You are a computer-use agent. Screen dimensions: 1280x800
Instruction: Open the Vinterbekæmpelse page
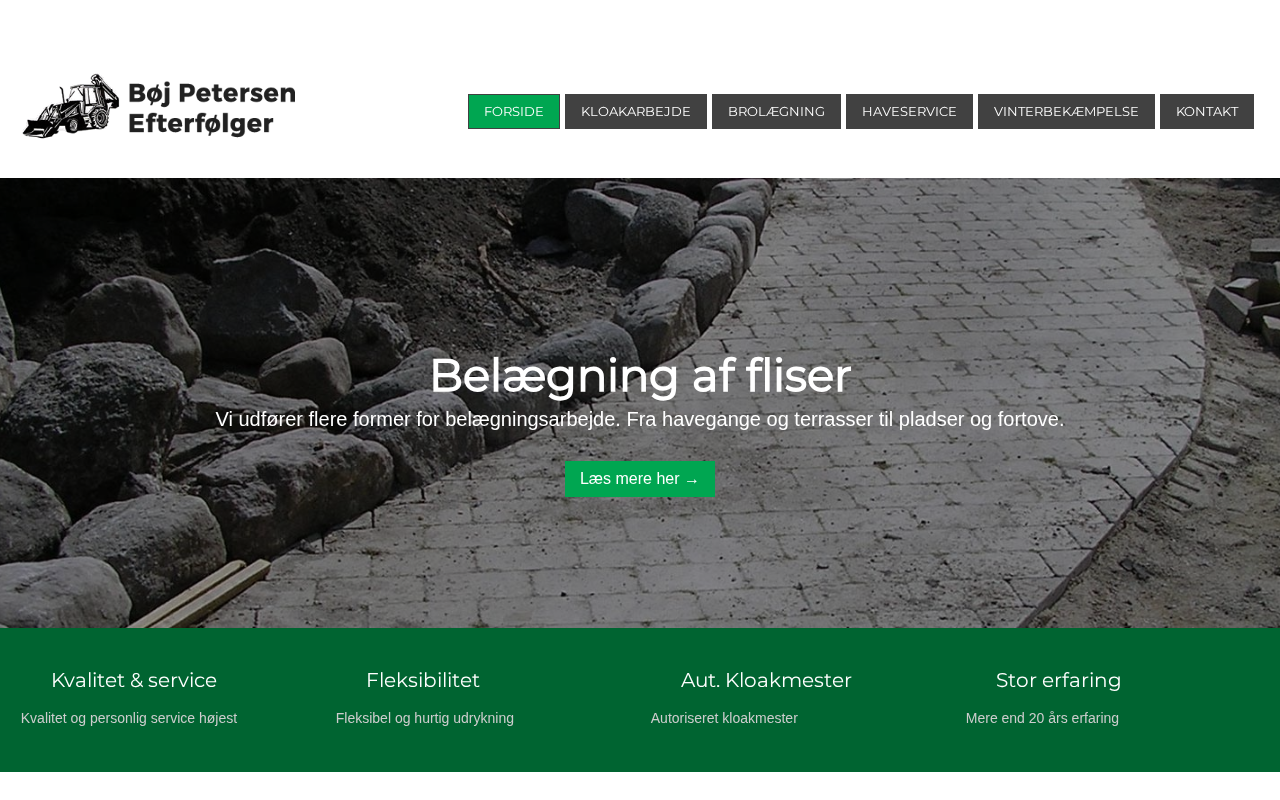point(1066,111)
